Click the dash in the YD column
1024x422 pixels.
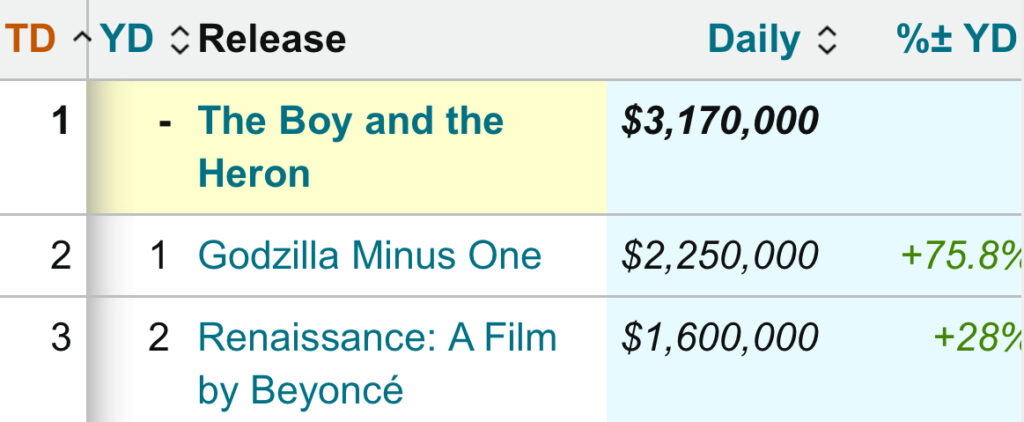165,122
